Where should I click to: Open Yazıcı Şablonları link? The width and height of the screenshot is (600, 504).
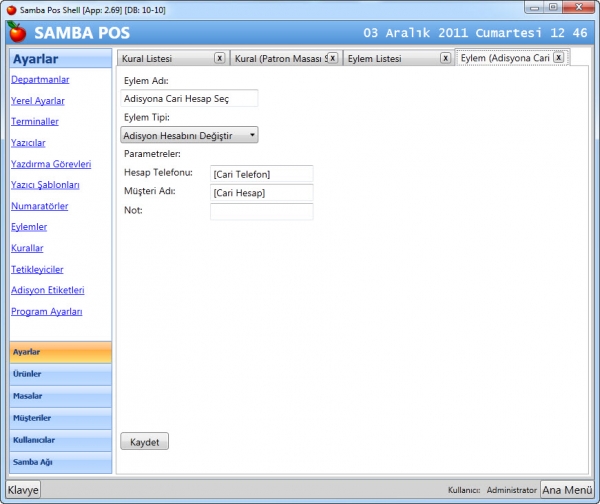pos(45,185)
